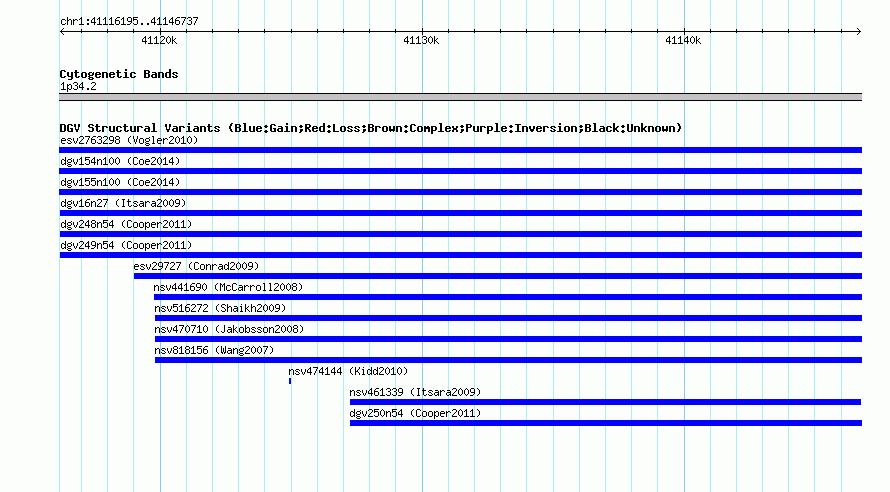
Task: Click the left arrowhead of the ruler
Action: point(62,31)
